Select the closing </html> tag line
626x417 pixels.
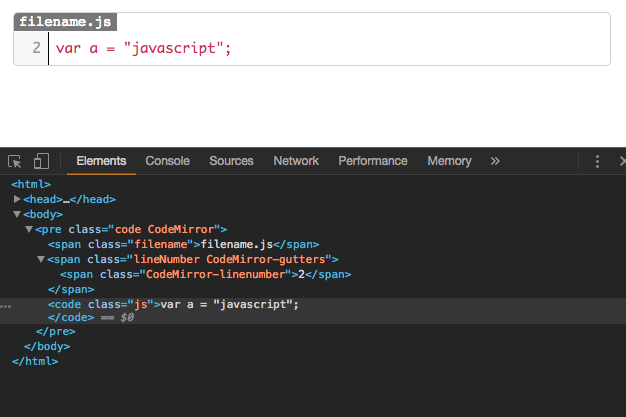(x=35, y=361)
